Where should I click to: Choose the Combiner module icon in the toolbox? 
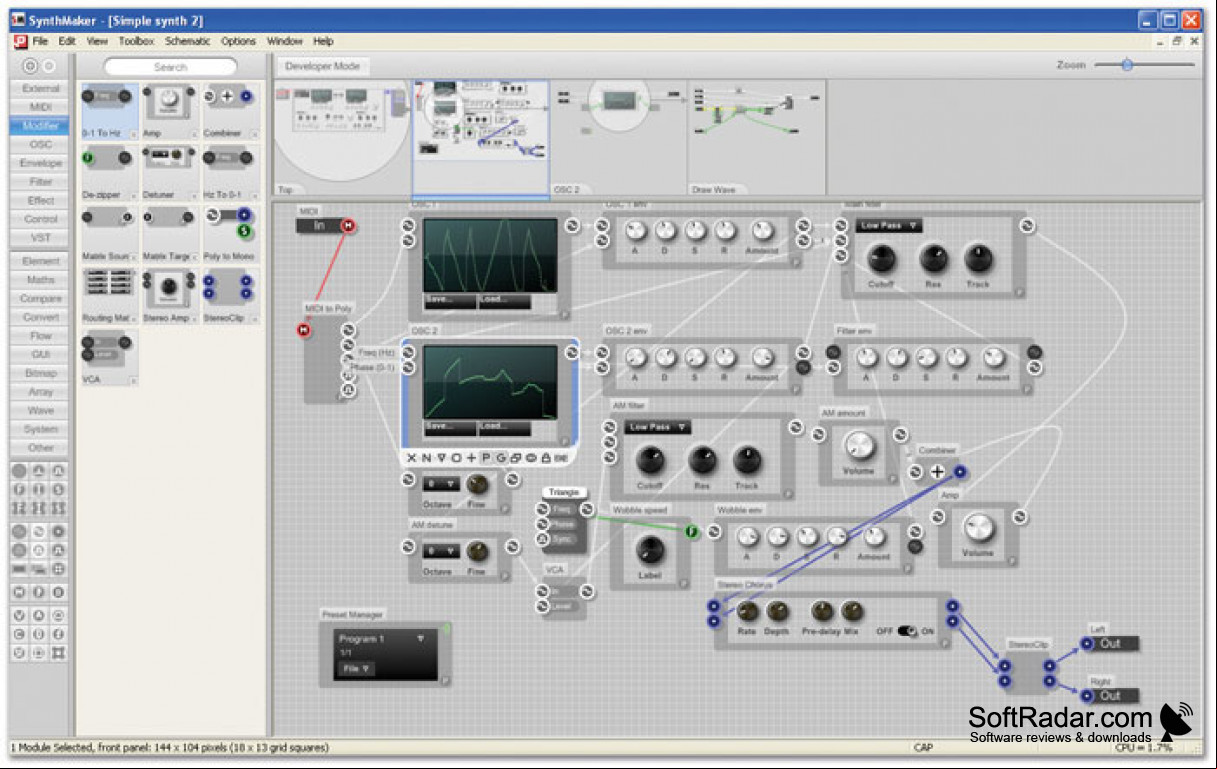228,98
